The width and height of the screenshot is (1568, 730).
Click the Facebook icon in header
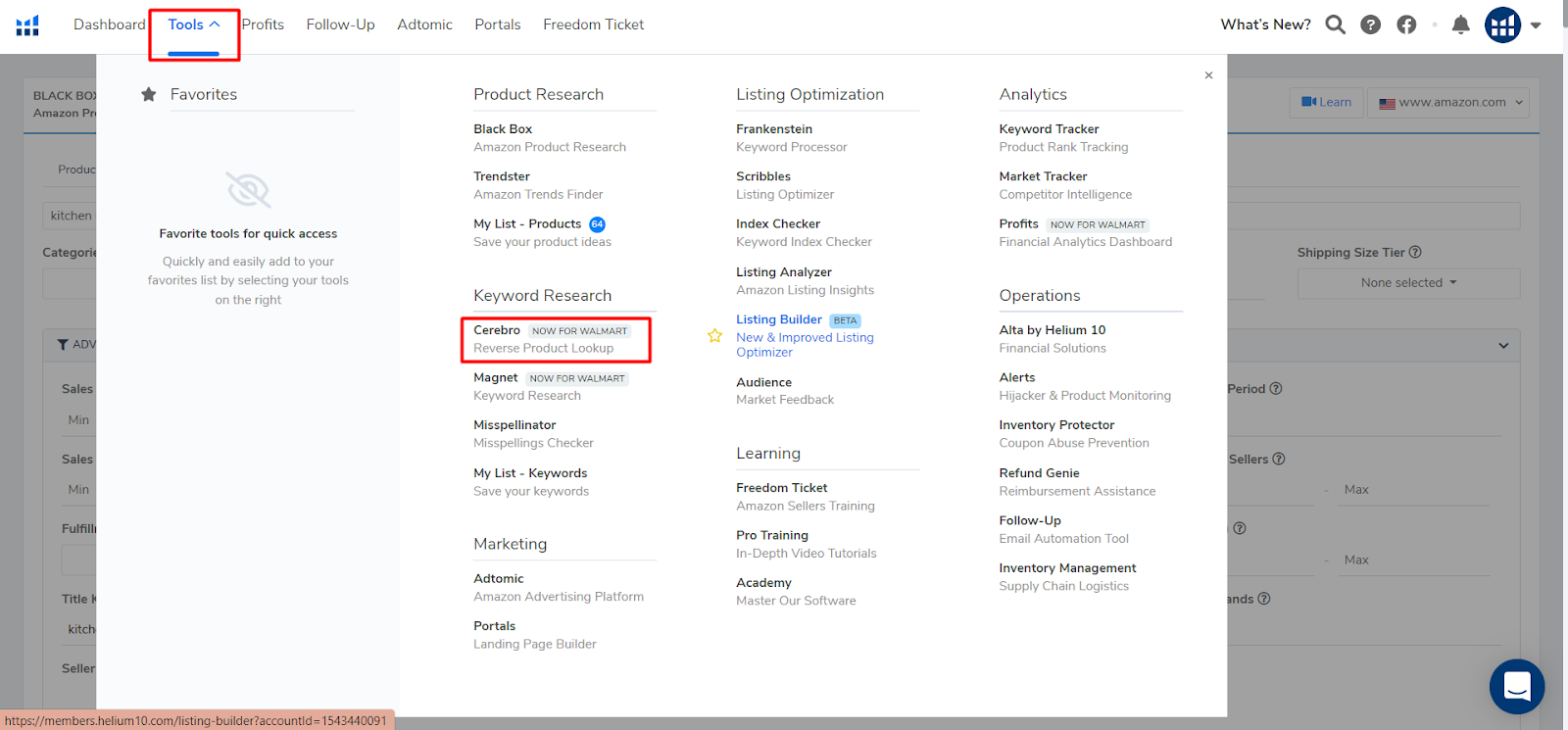tap(1406, 24)
